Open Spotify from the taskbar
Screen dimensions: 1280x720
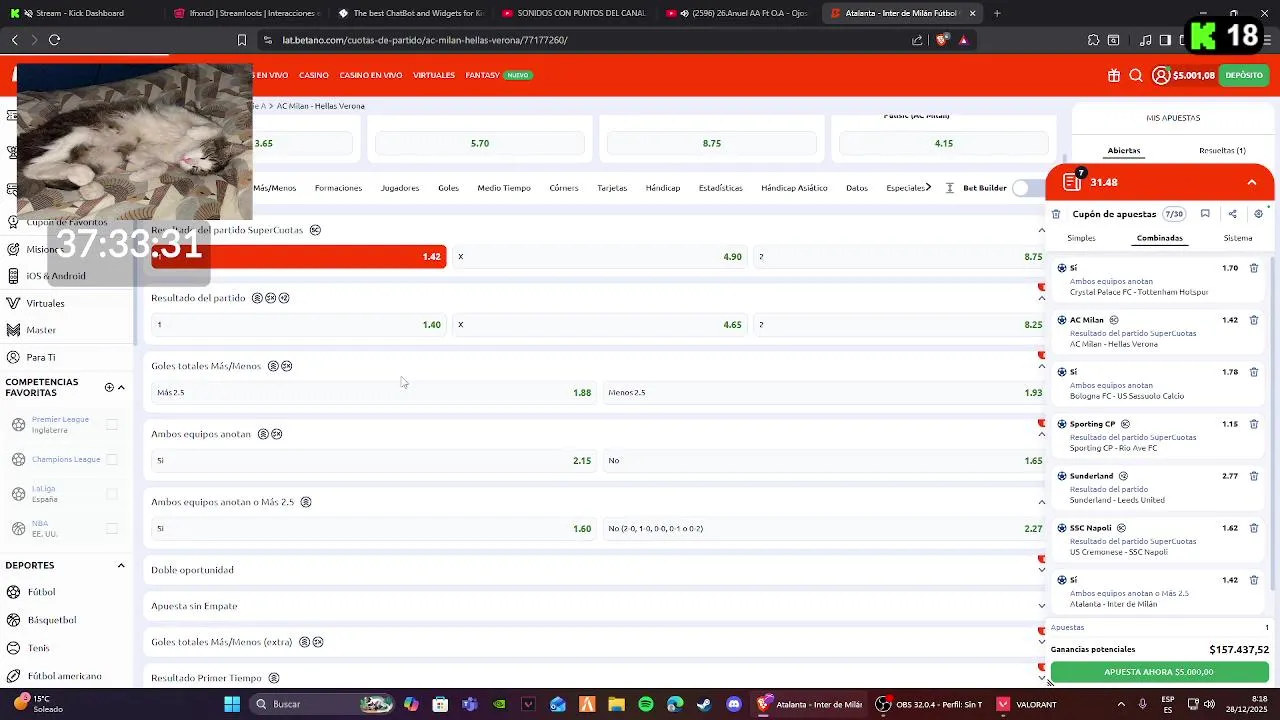(645, 704)
